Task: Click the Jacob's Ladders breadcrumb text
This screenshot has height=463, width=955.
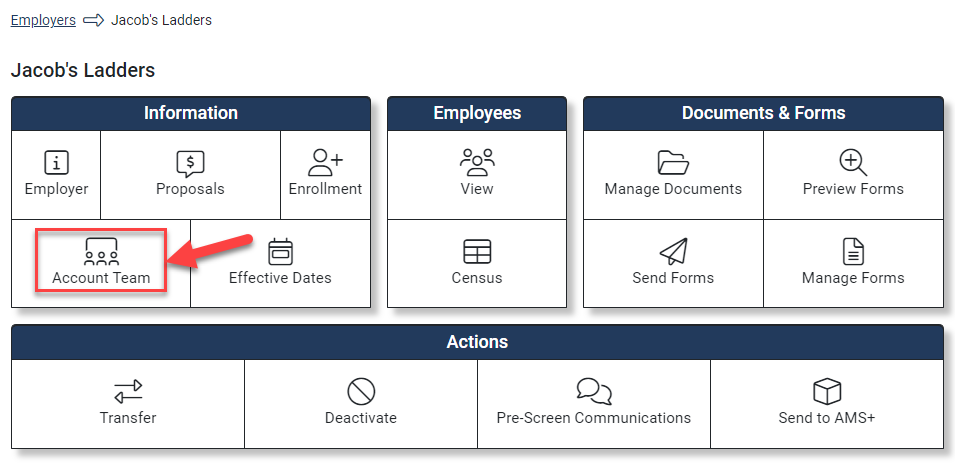Action: [x=161, y=20]
